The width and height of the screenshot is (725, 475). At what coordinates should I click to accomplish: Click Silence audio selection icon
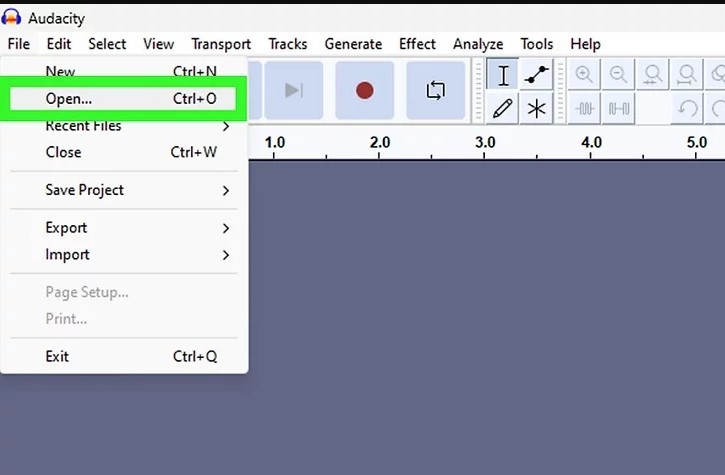(x=619, y=108)
